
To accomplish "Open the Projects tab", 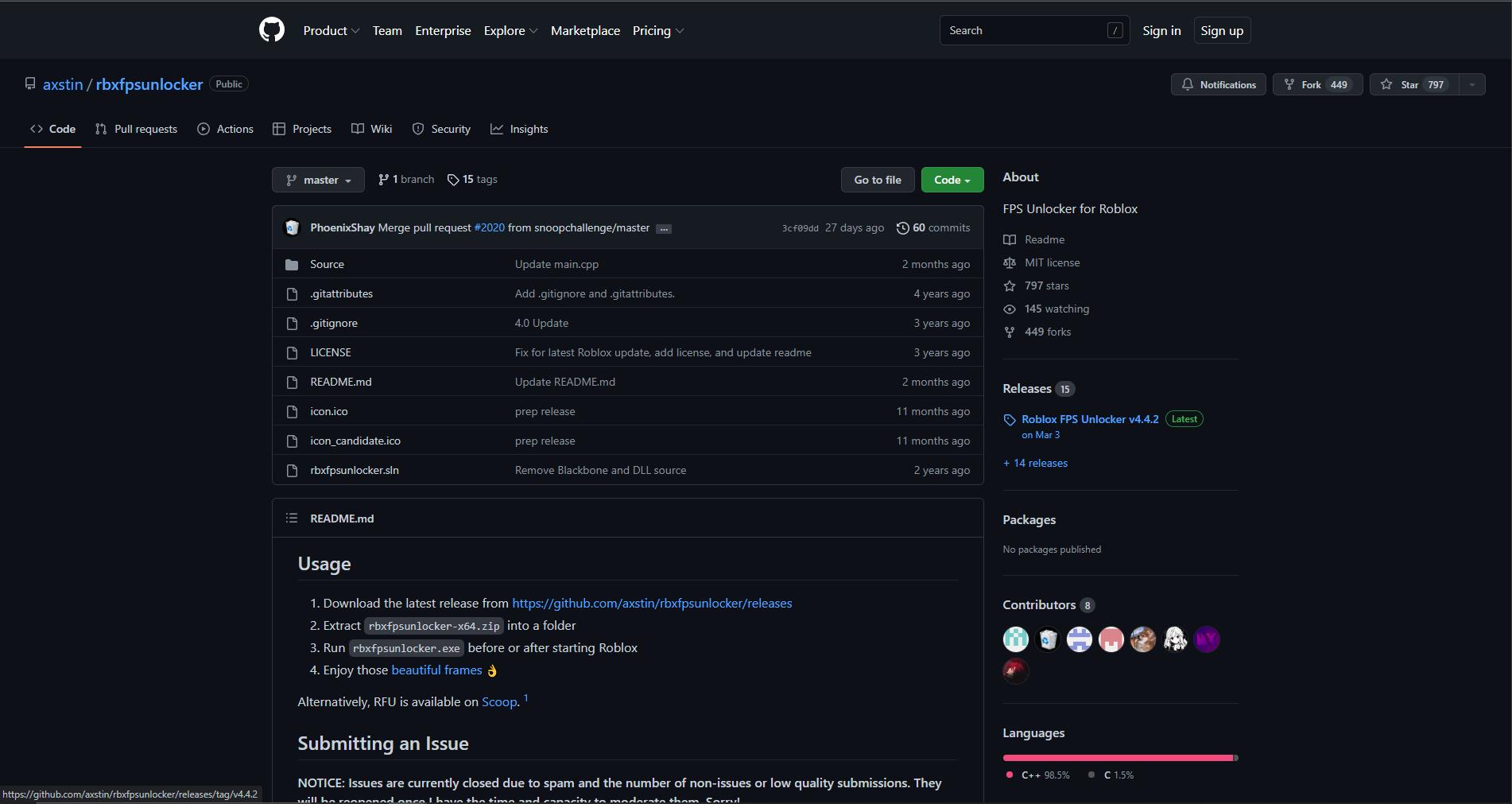I will (301, 129).
